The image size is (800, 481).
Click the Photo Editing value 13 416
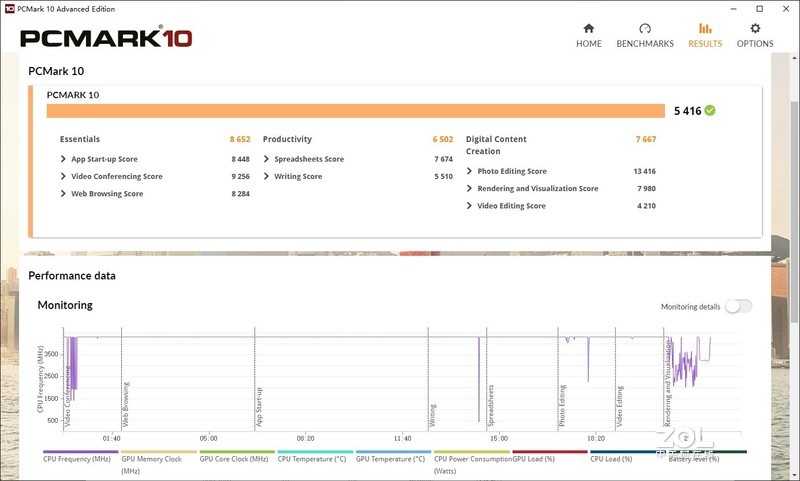[644, 171]
